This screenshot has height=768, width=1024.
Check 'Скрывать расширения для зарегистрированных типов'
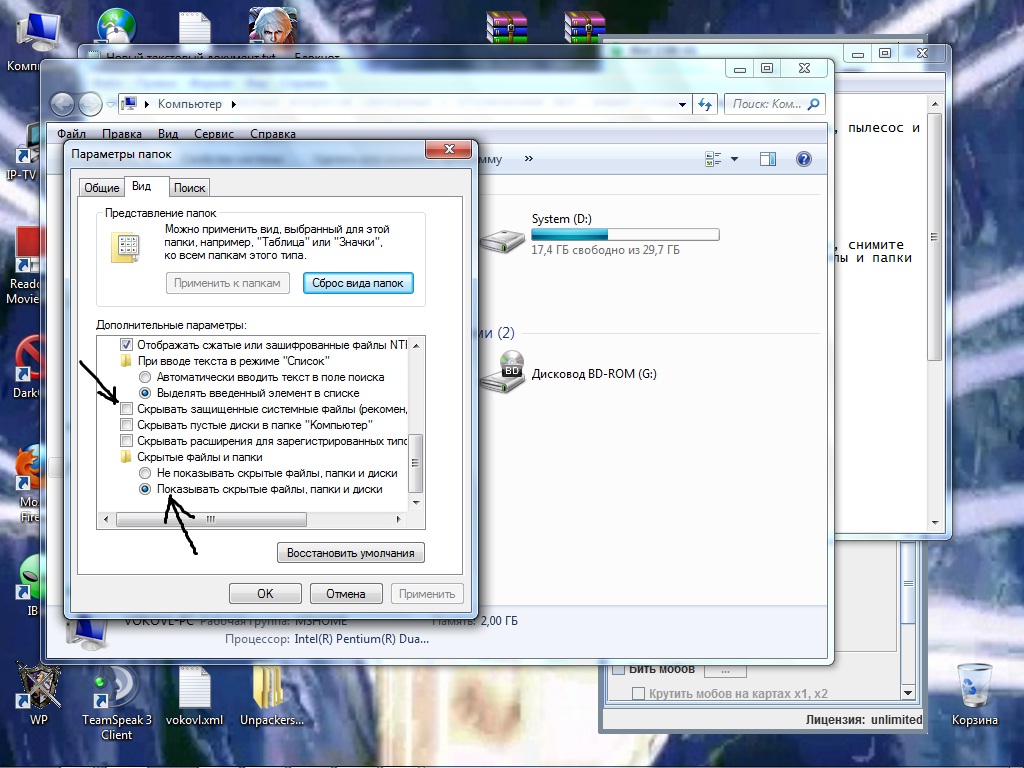pyautogui.click(x=127, y=441)
